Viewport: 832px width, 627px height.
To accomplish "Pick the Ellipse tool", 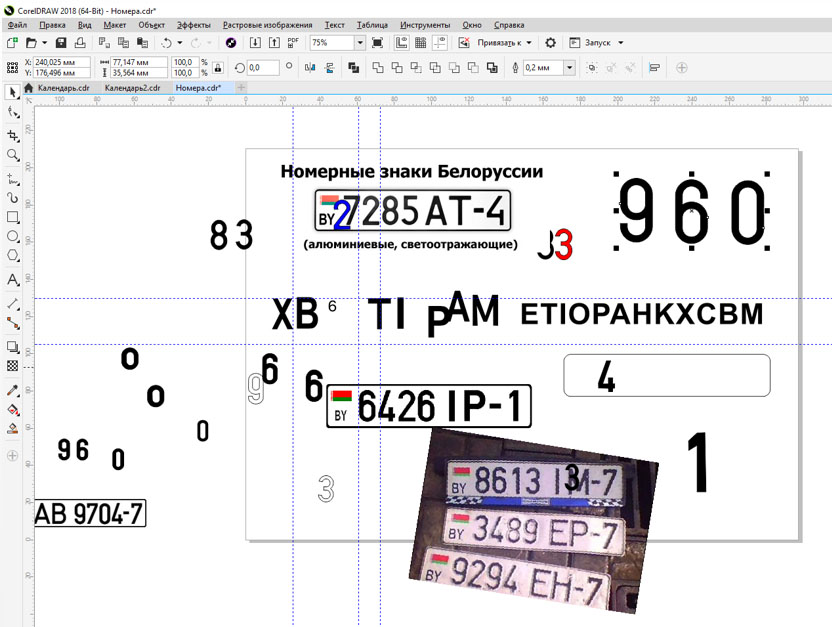I will coord(13,237).
